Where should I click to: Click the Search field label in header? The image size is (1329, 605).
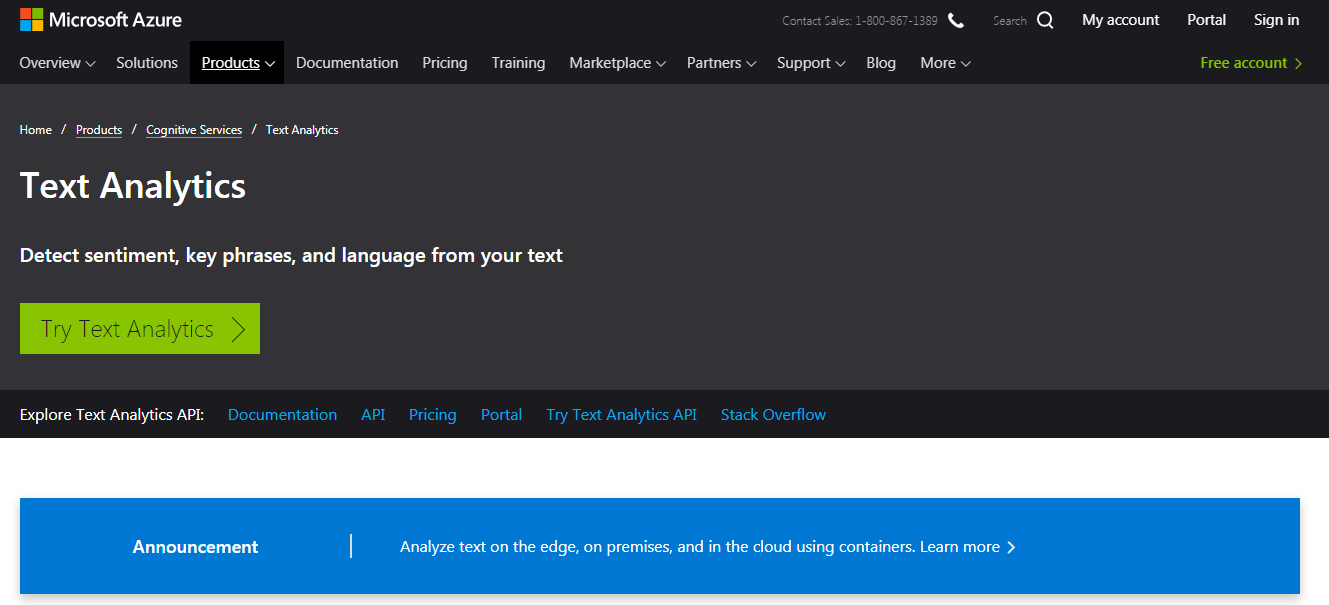pyautogui.click(x=1010, y=21)
